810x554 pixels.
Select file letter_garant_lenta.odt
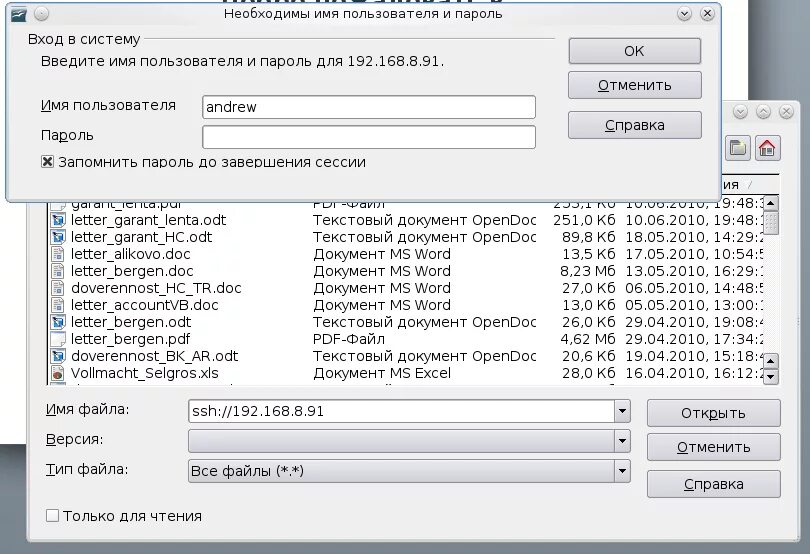point(148,220)
